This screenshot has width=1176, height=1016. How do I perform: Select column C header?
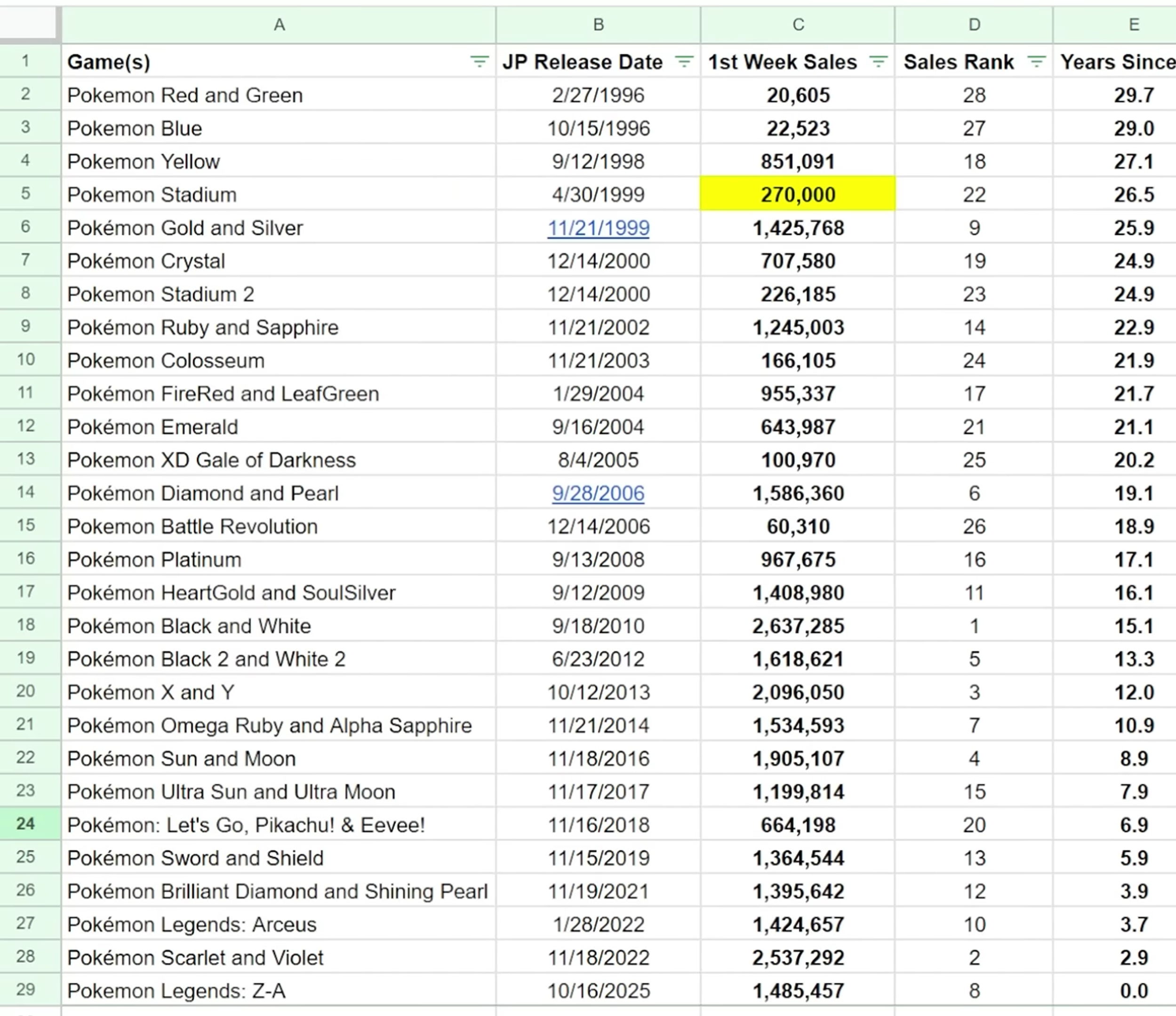tap(798, 24)
